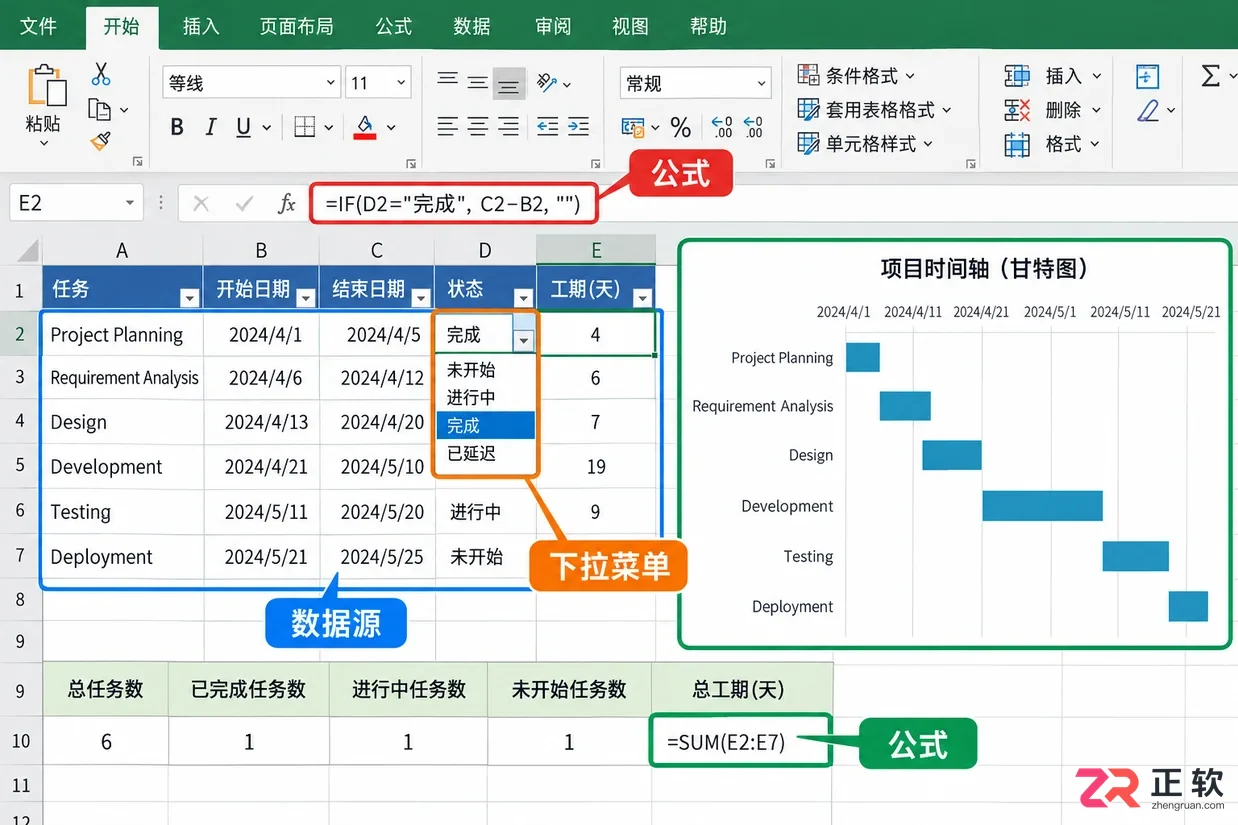Click the select-all corner triangle
This screenshot has width=1238, height=825.
pos(27,250)
